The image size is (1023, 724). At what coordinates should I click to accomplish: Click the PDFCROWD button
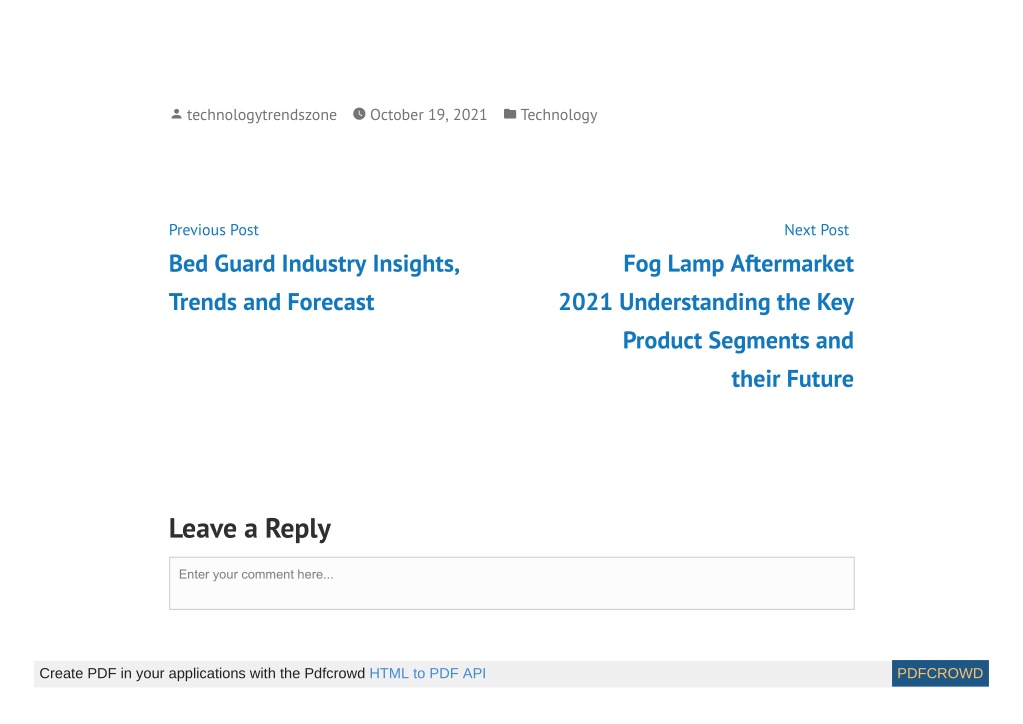click(940, 673)
